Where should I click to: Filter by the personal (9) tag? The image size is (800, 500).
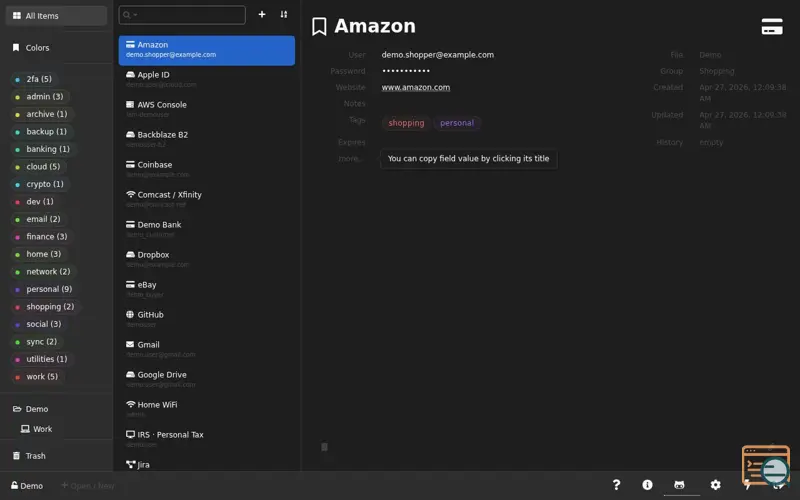coord(44,289)
